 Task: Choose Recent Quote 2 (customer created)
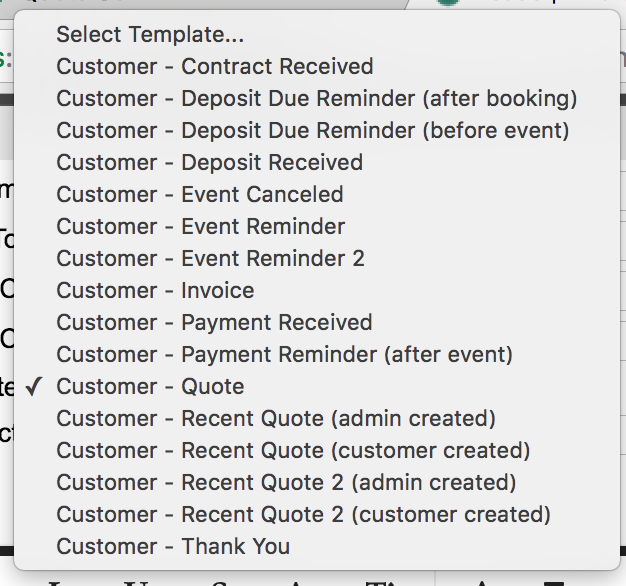pos(303,515)
